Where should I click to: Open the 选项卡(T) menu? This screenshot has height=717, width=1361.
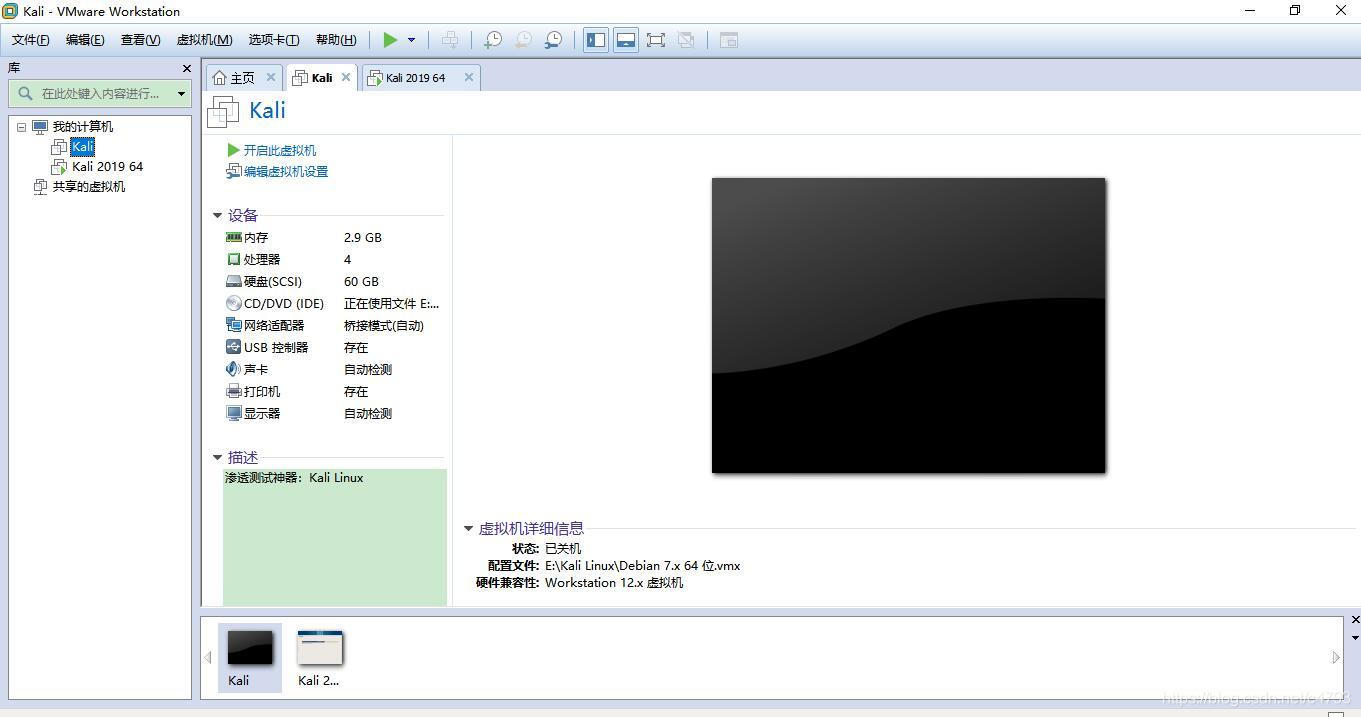274,40
